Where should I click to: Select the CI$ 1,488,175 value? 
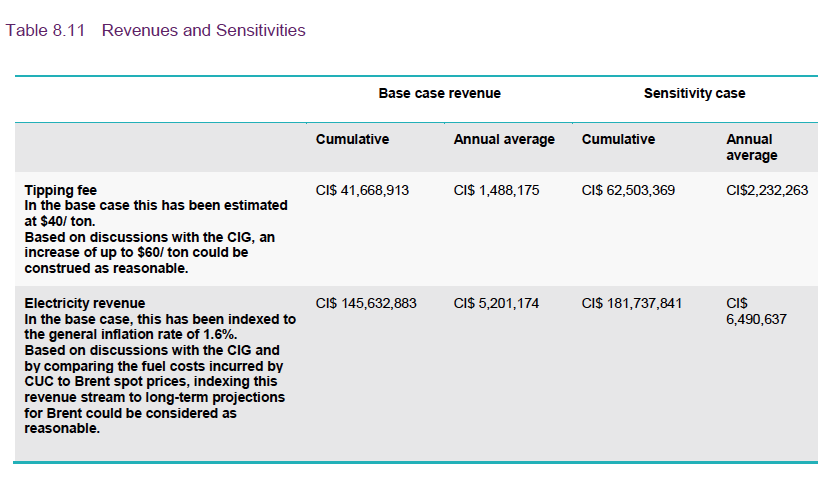pos(496,190)
